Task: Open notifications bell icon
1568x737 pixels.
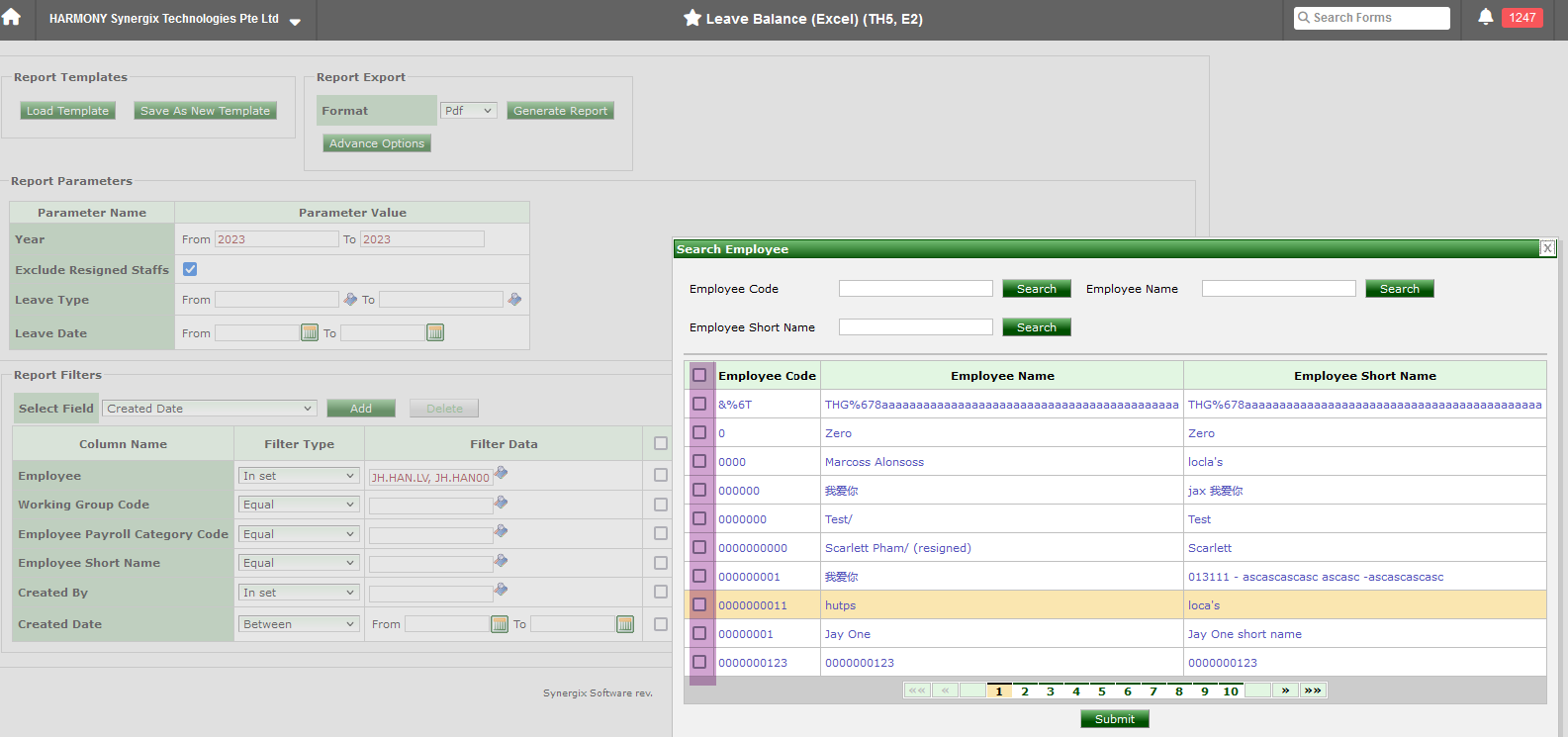Action: coord(1485,17)
